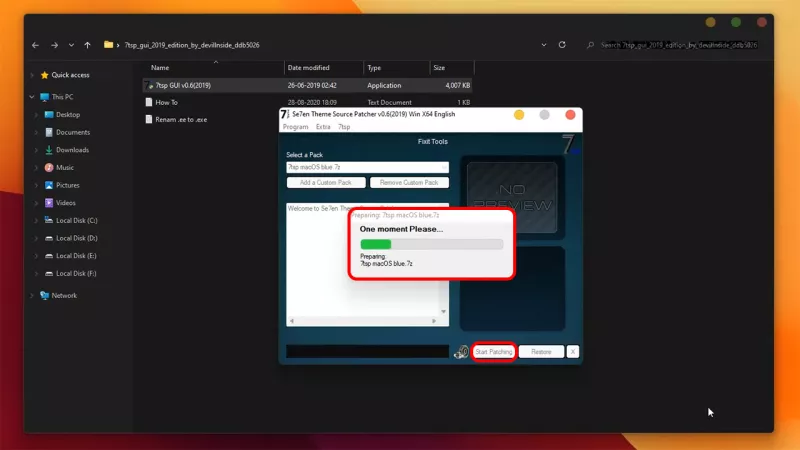800x450 pixels.
Task: Expand the Documents tree node
Action: [x=36, y=132]
